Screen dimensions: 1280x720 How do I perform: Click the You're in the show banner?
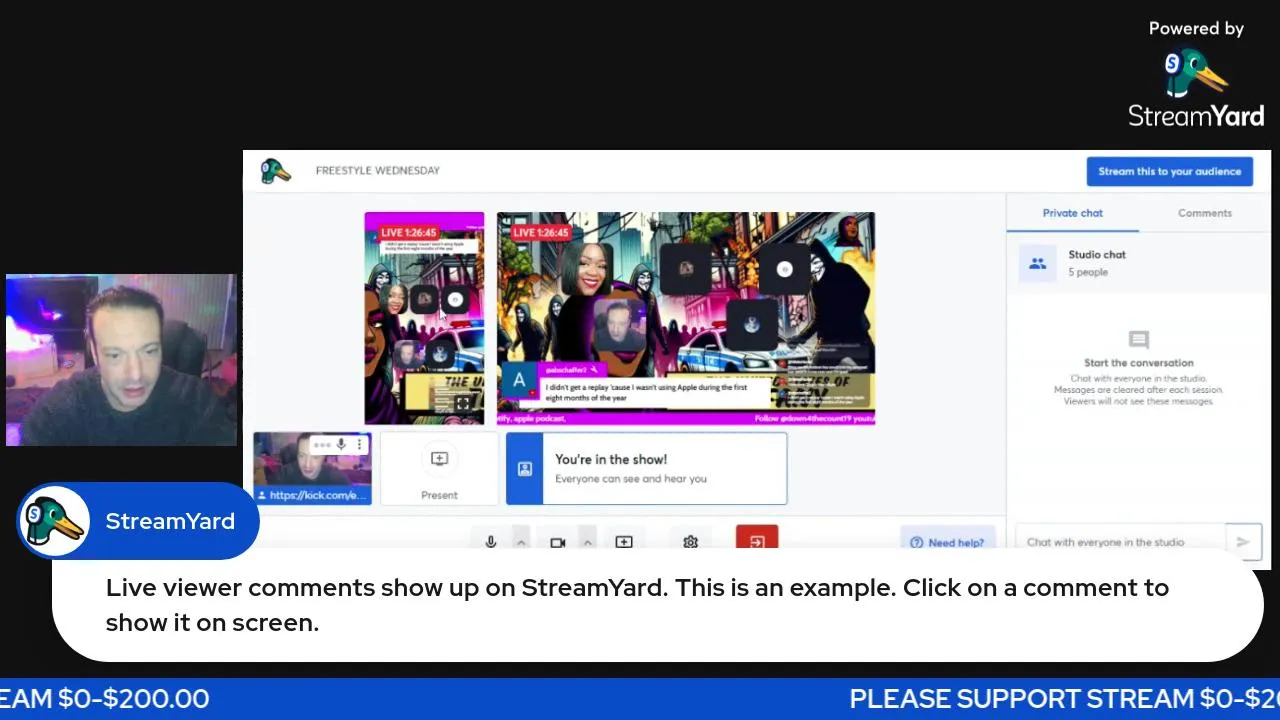pyautogui.click(x=646, y=468)
